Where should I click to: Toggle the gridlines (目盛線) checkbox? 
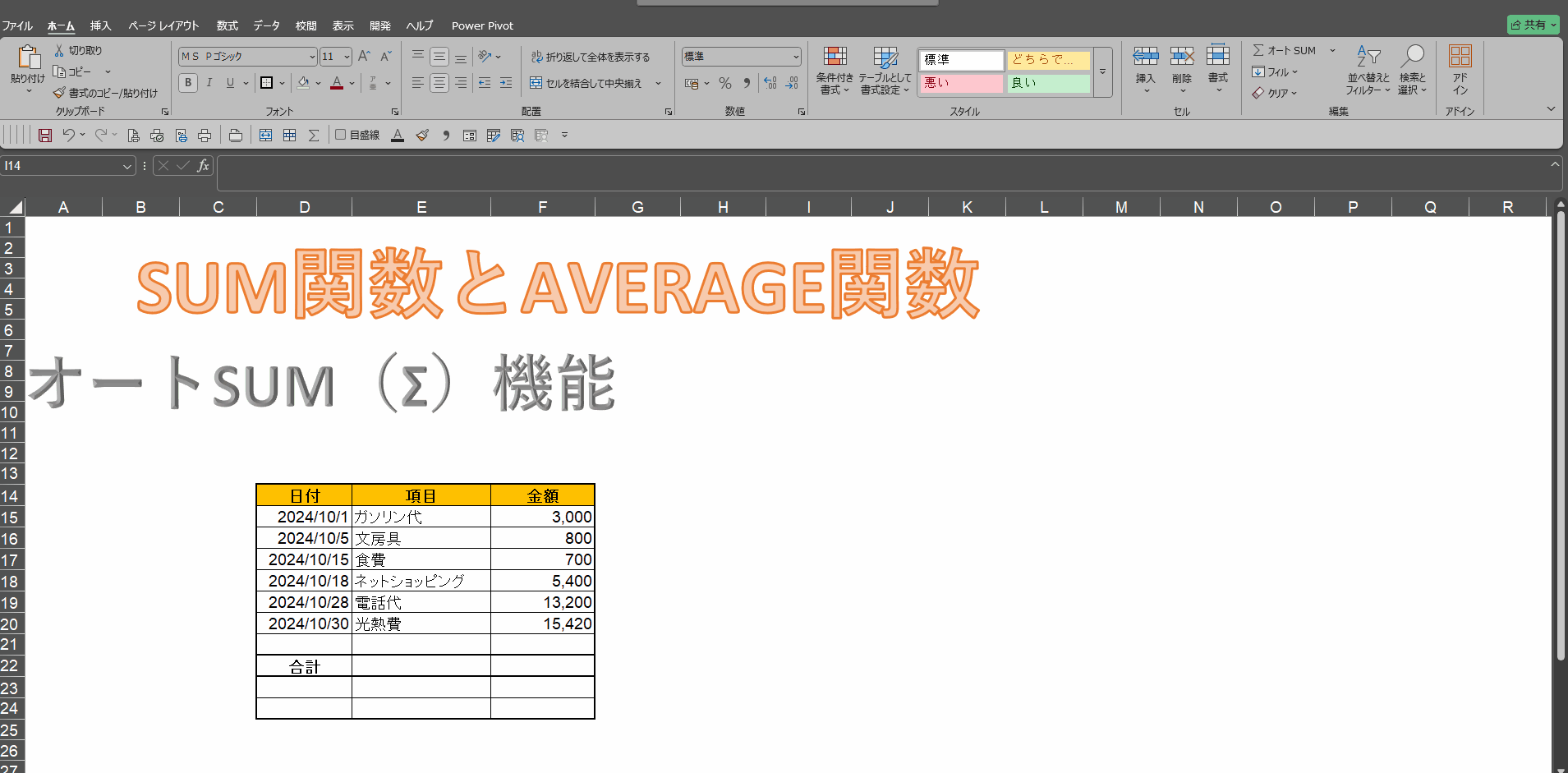coord(341,135)
